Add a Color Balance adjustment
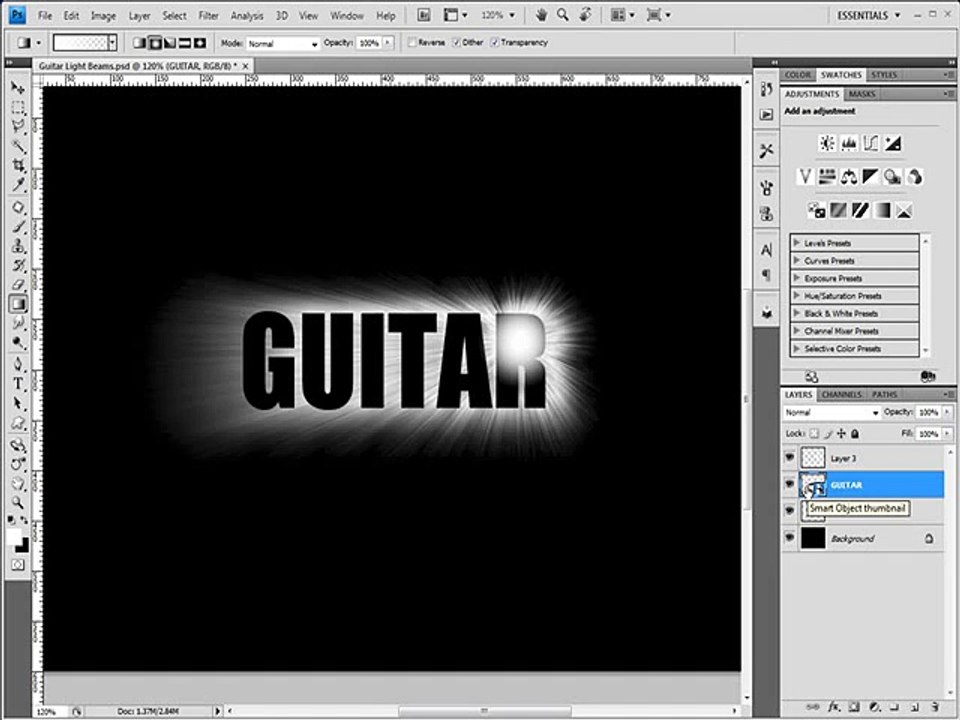This screenshot has width=960, height=720. pos(849,178)
